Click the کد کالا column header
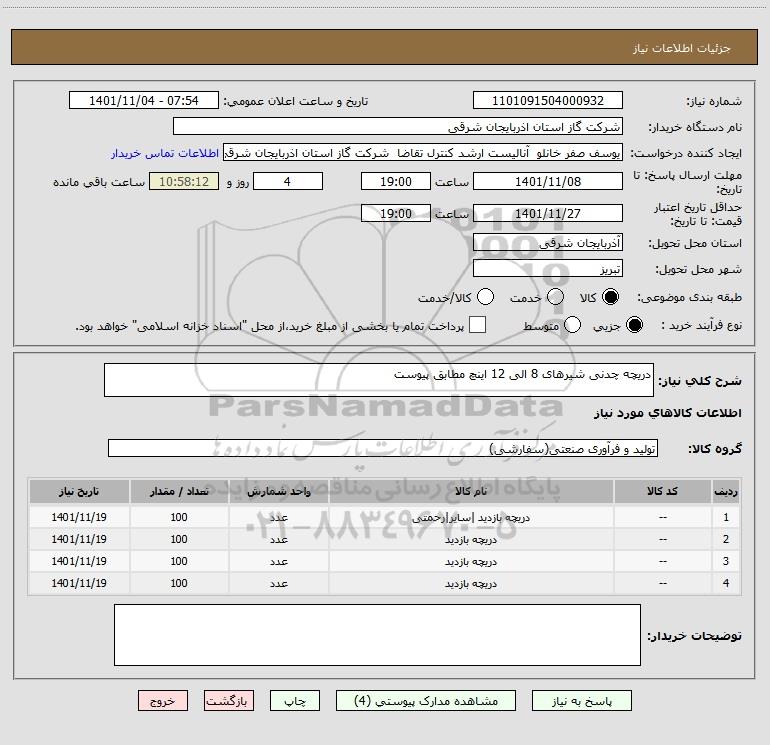Screen dimensions: 770x745 click(662, 492)
